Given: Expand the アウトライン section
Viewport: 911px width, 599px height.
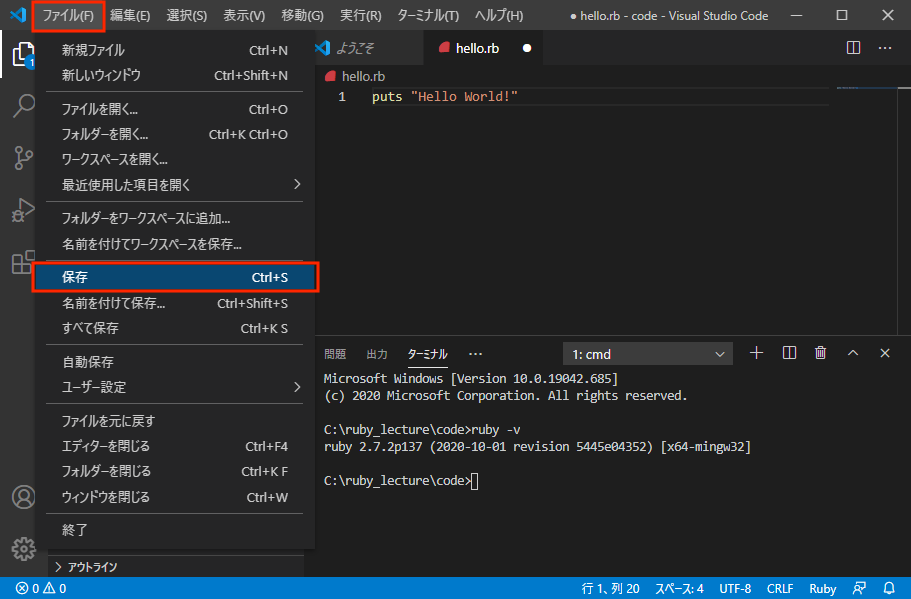Looking at the screenshot, I should pos(176,566).
